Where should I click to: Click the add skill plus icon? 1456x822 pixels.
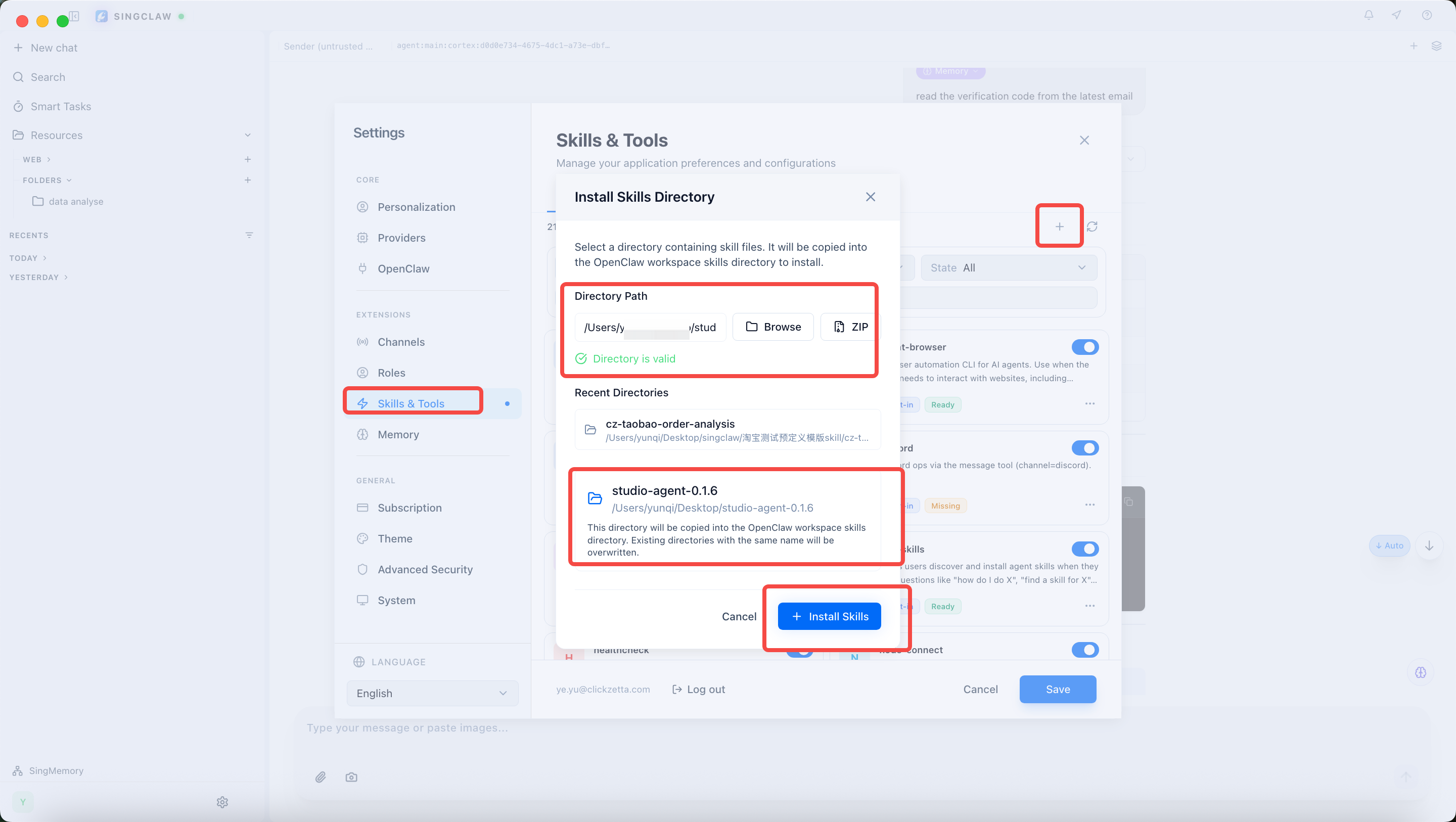(1059, 226)
